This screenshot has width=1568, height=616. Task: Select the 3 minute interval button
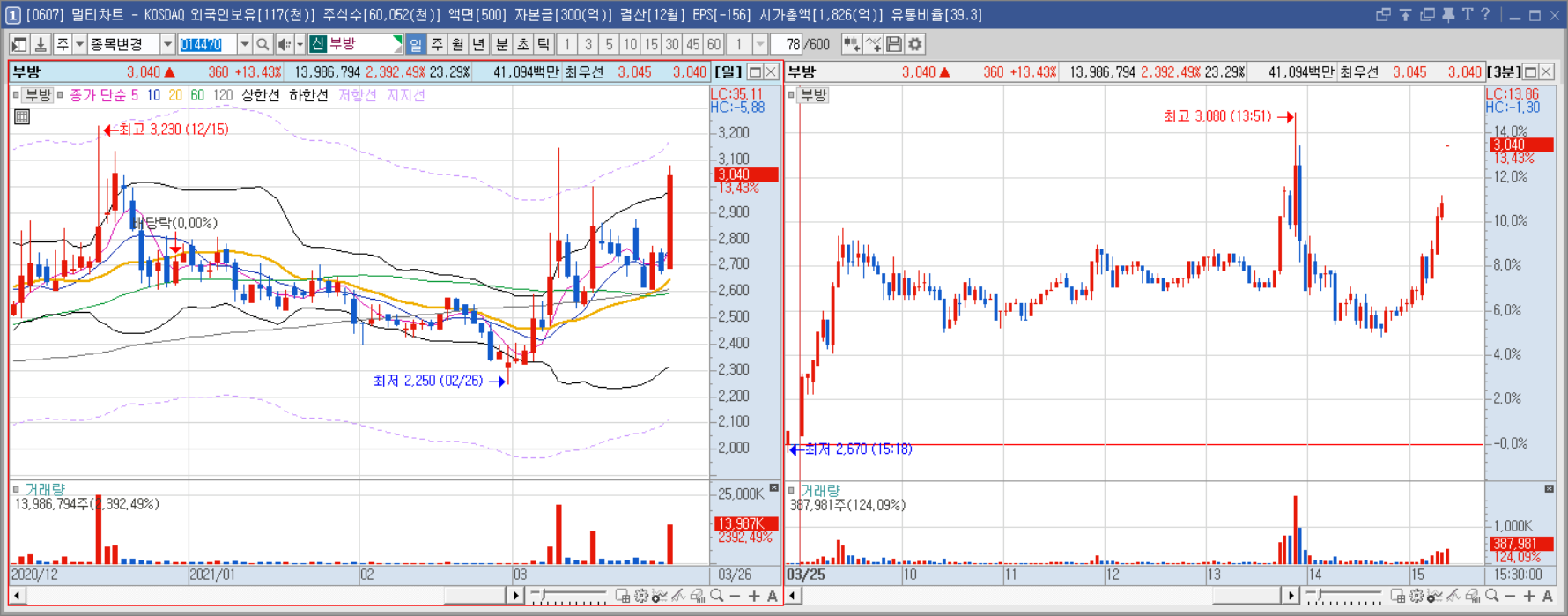click(x=588, y=44)
